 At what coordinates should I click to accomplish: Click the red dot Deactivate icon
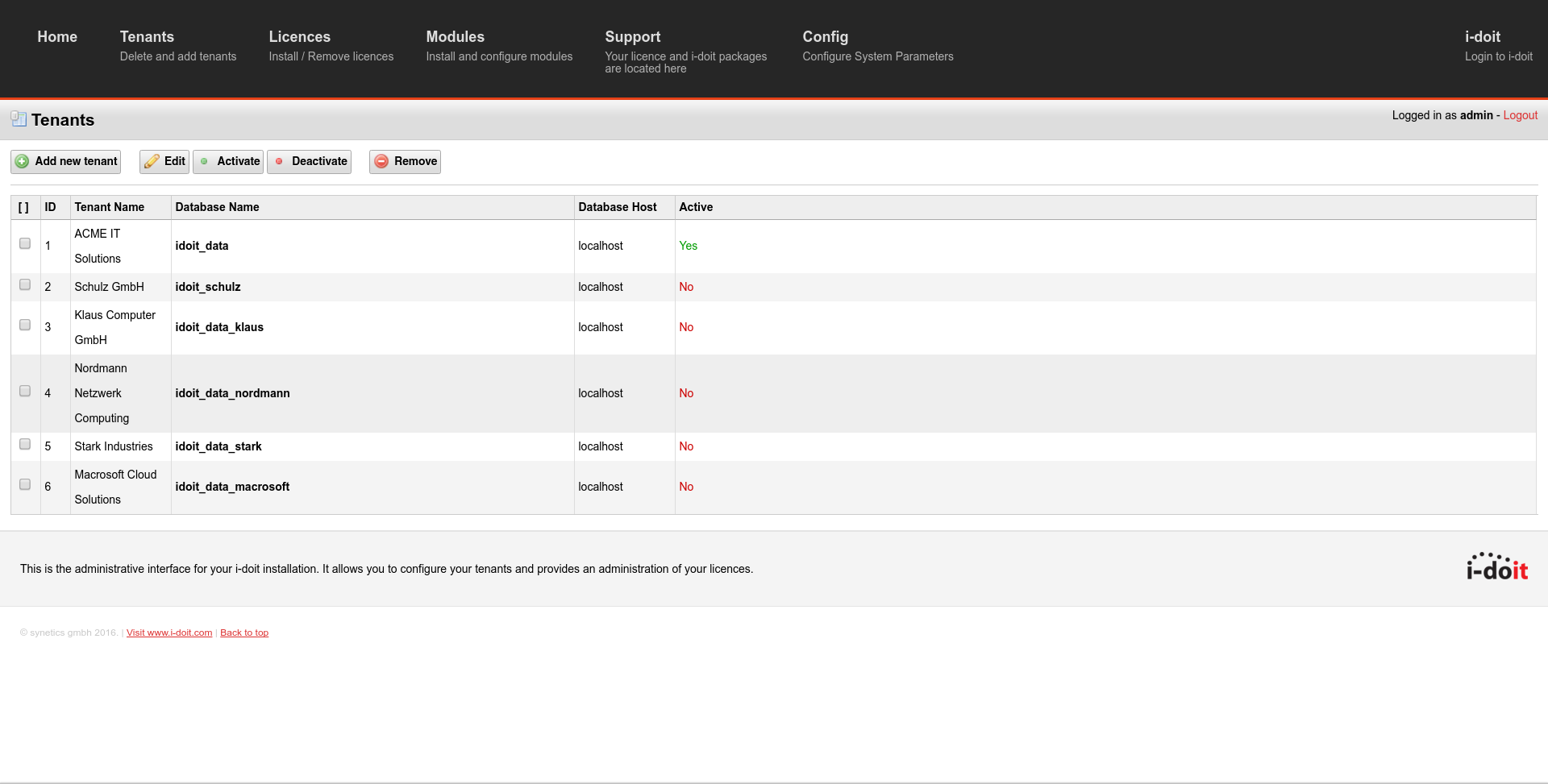pos(279,161)
